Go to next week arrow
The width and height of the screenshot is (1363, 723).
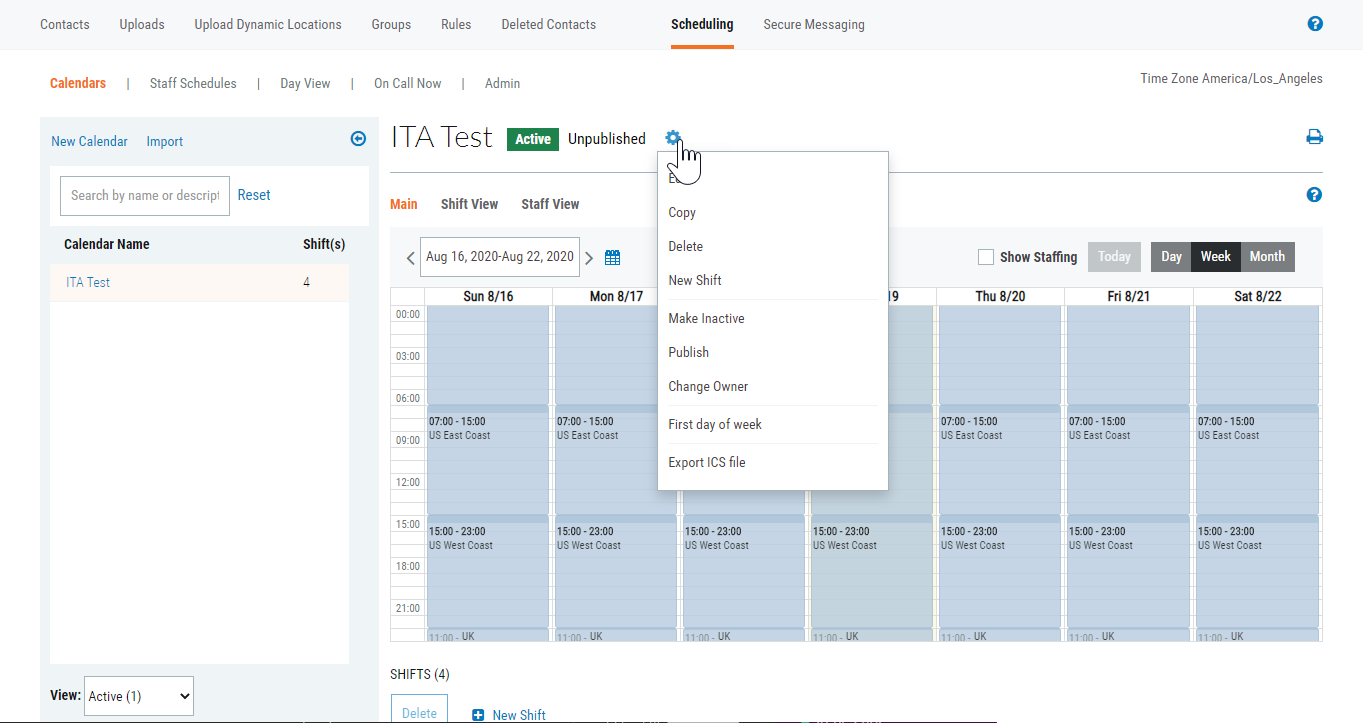click(x=589, y=258)
